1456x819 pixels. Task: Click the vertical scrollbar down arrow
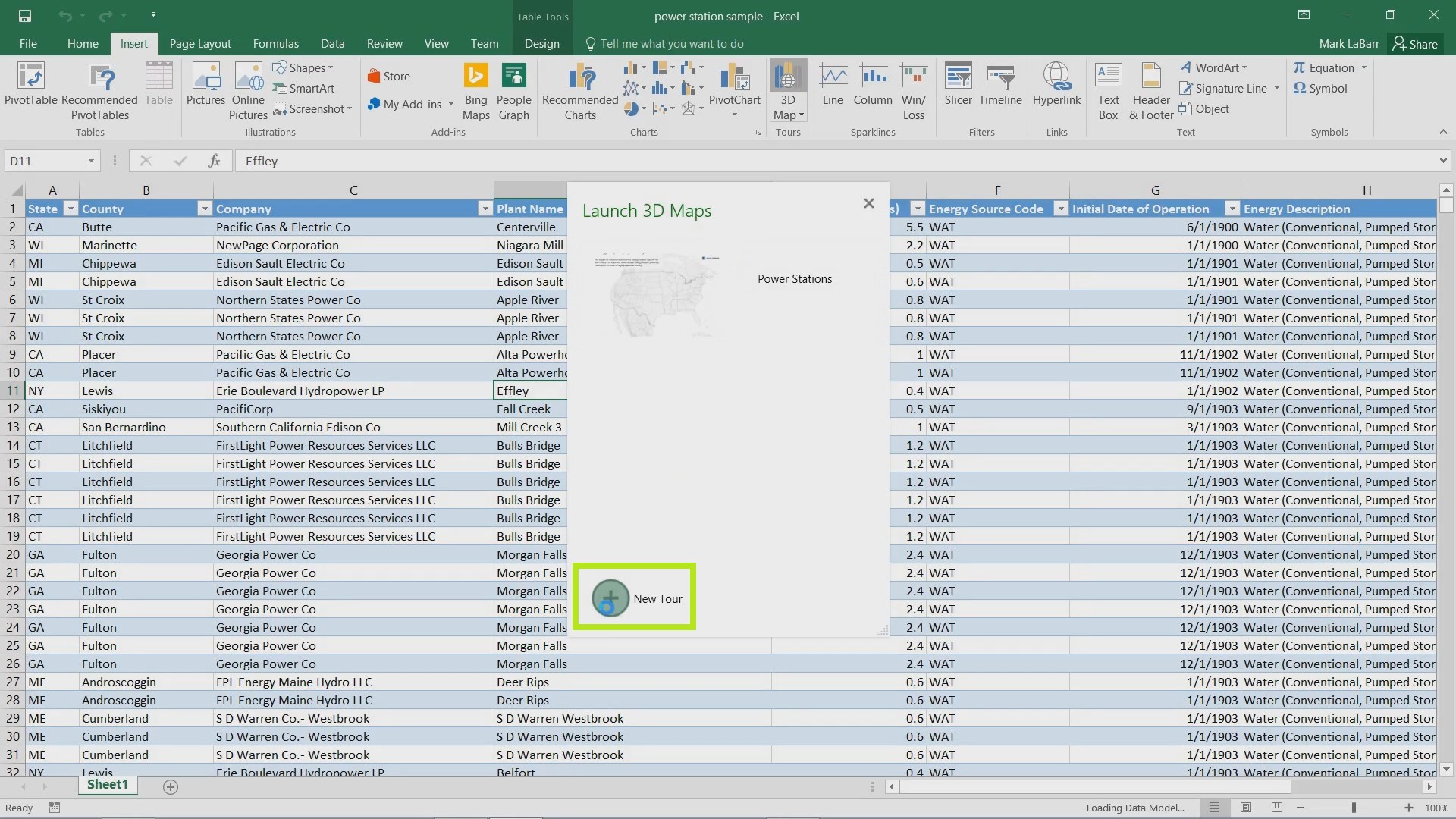1446,769
